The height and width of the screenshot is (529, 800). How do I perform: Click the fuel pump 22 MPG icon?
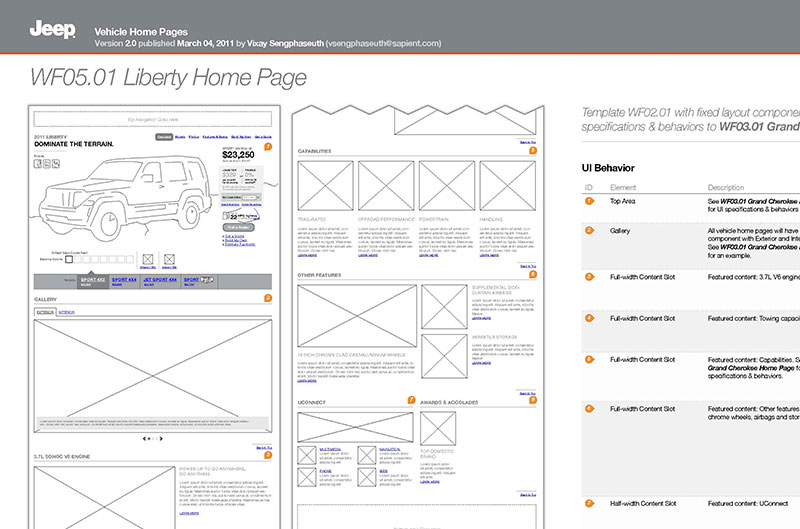(x=227, y=216)
